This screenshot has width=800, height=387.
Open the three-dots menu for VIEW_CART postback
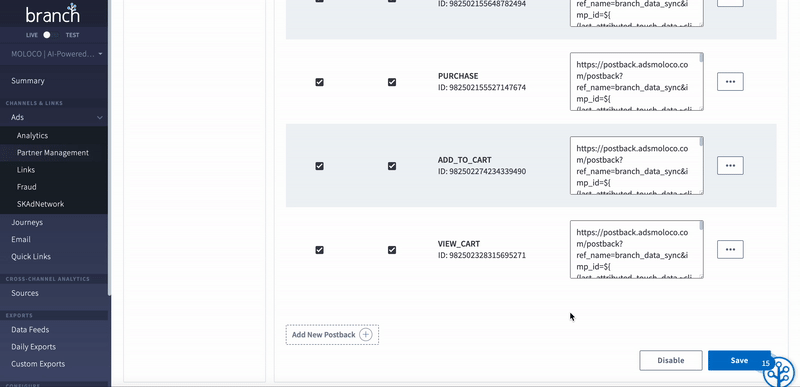coord(730,249)
